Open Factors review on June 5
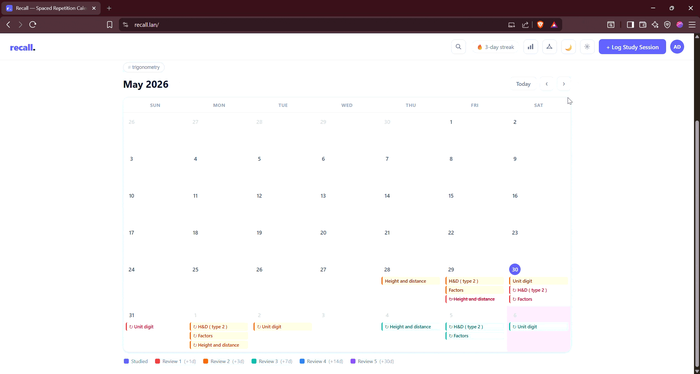Viewport: 700px width, 374px height. pyautogui.click(x=475, y=336)
